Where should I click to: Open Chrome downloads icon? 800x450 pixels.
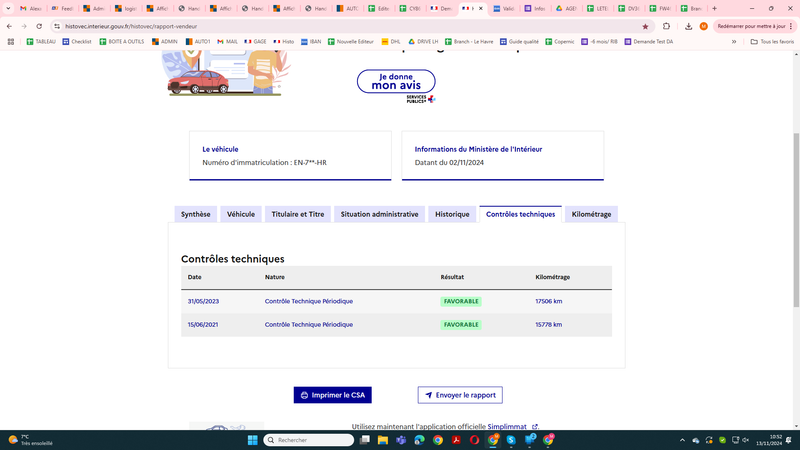pos(688,26)
